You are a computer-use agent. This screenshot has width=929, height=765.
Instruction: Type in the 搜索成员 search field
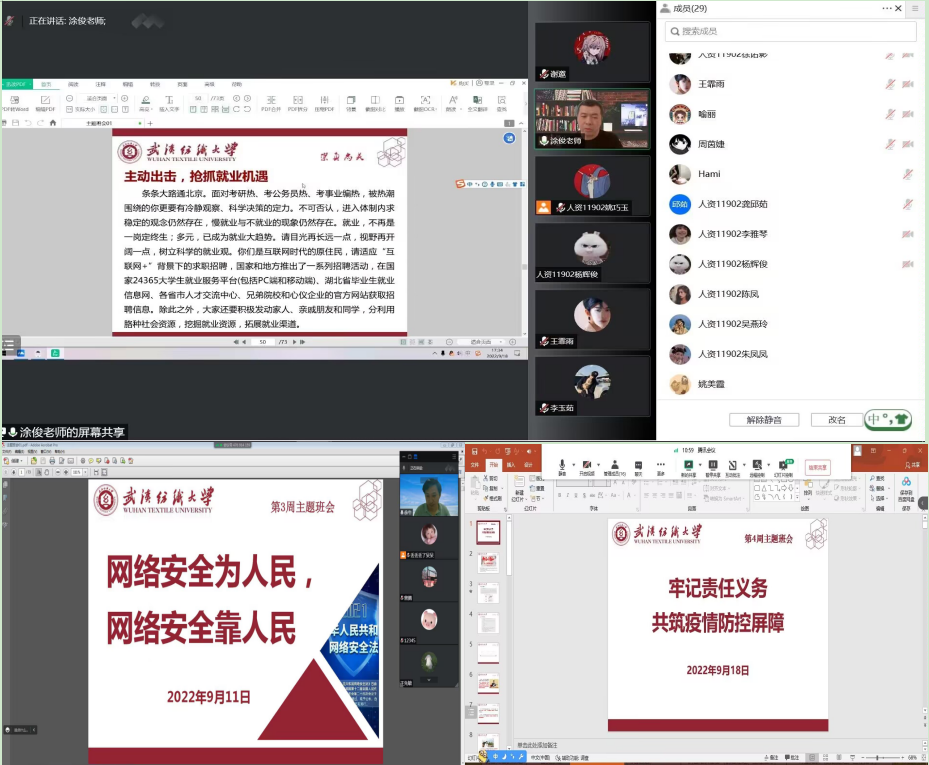pos(790,32)
